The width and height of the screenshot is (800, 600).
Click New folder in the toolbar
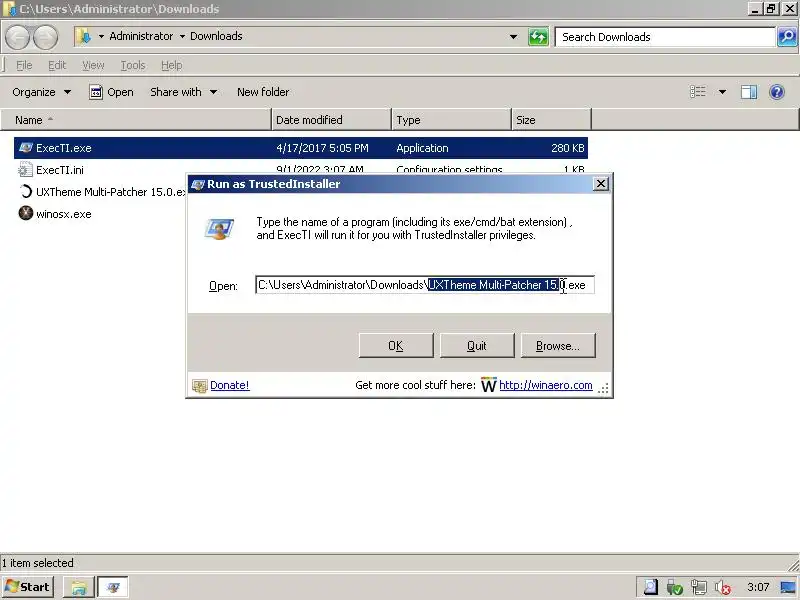(263, 92)
